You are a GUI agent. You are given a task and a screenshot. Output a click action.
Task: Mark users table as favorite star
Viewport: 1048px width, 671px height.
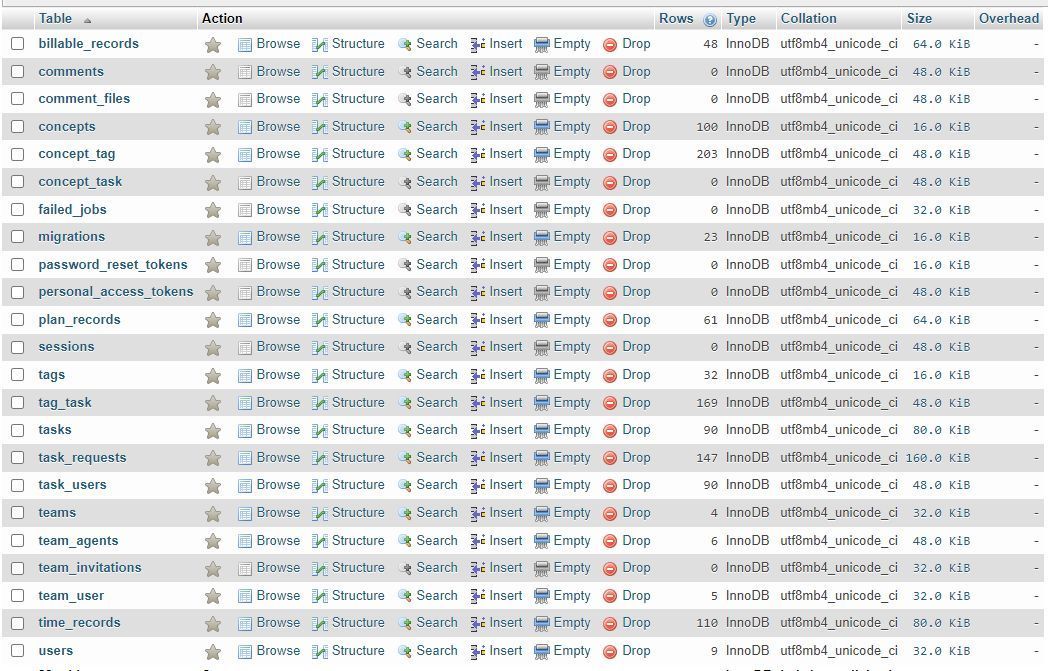[213, 652]
